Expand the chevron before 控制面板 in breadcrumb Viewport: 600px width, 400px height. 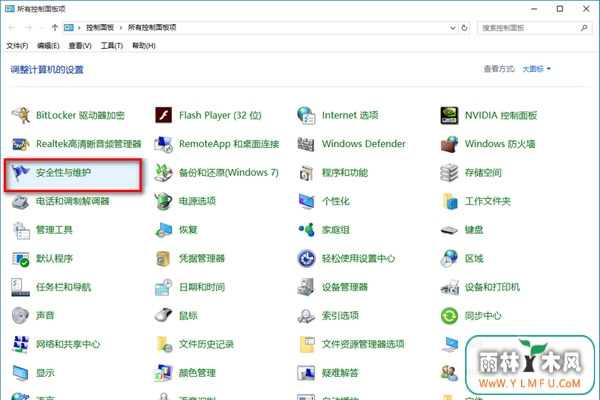tap(79, 28)
